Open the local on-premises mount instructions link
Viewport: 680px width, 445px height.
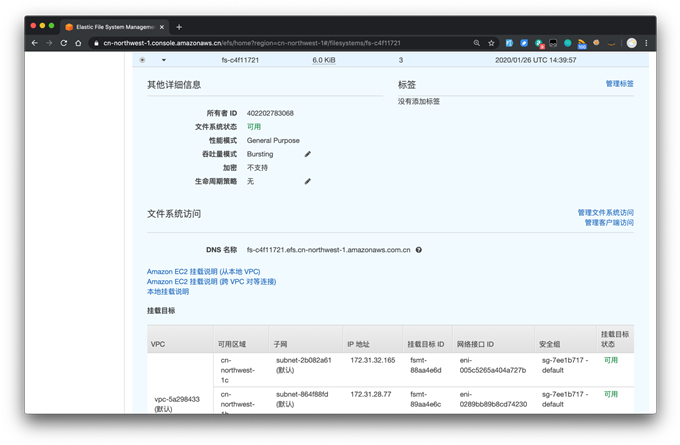[168, 291]
